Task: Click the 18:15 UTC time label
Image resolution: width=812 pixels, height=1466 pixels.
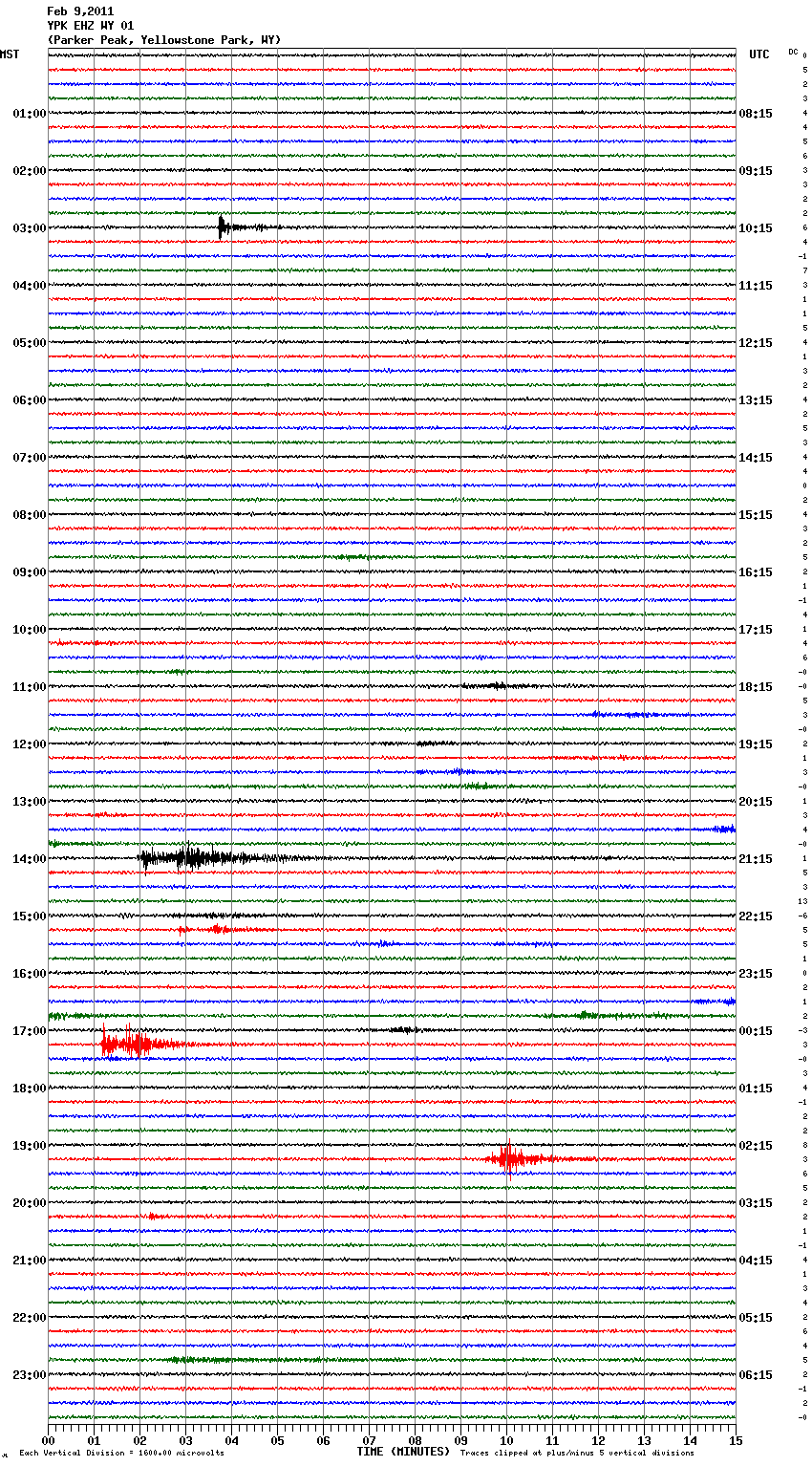Action: (x=756, y=687)
